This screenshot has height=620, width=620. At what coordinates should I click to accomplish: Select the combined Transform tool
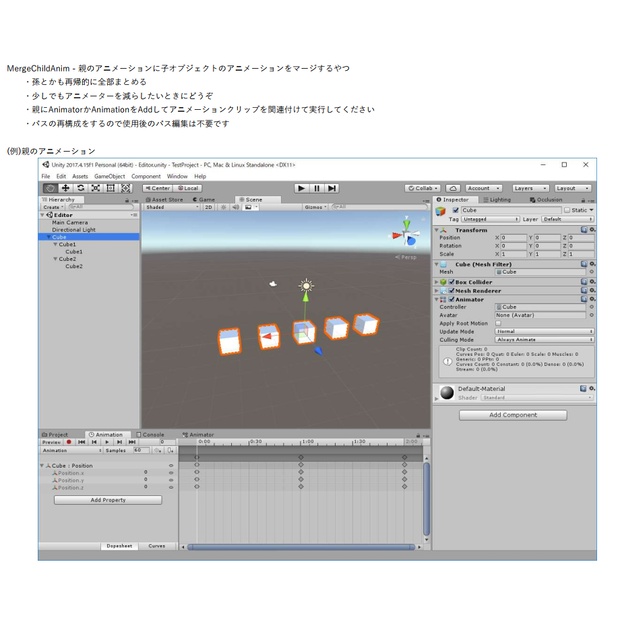[x=126, y=188]
